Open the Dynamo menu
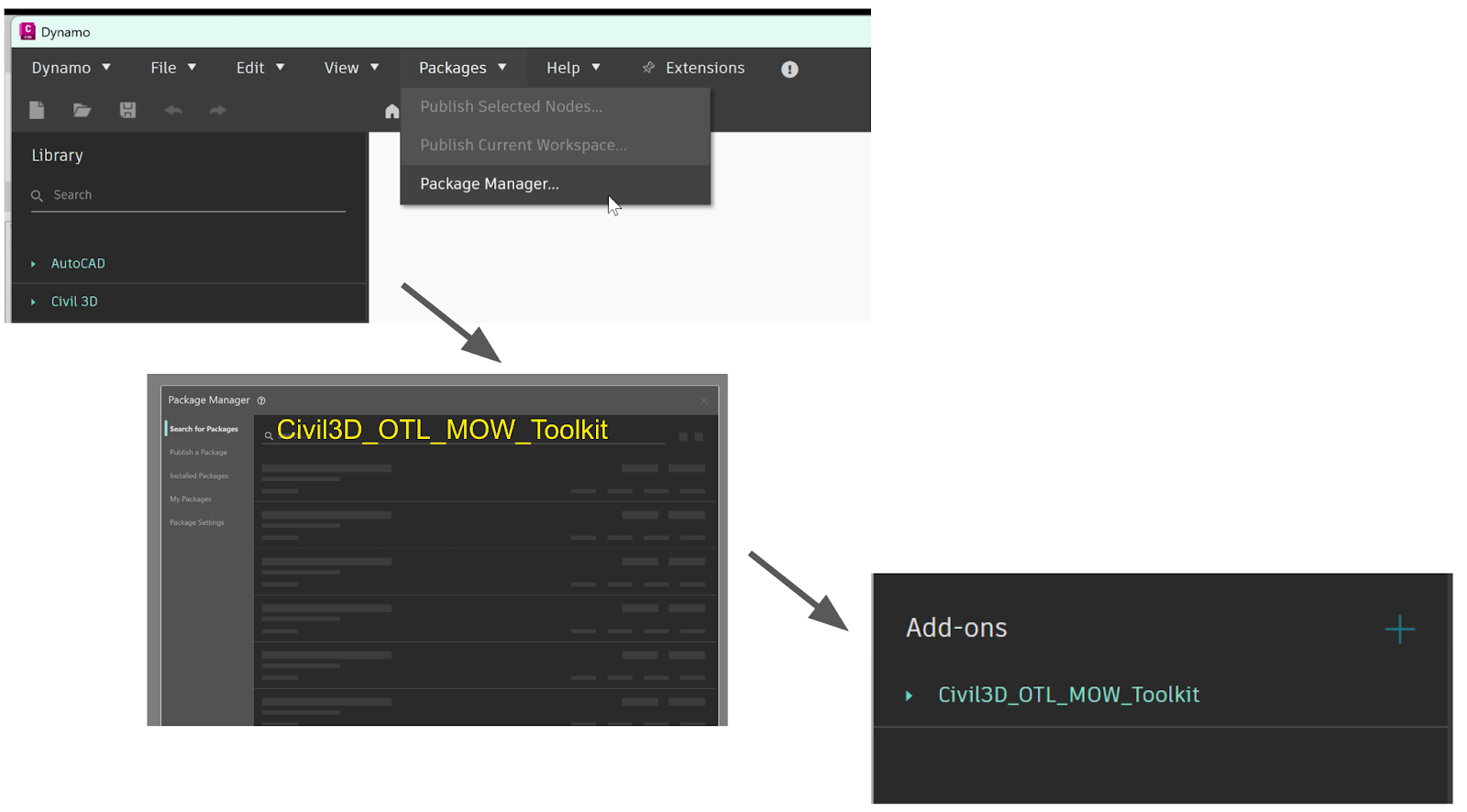 click(72, 68)
